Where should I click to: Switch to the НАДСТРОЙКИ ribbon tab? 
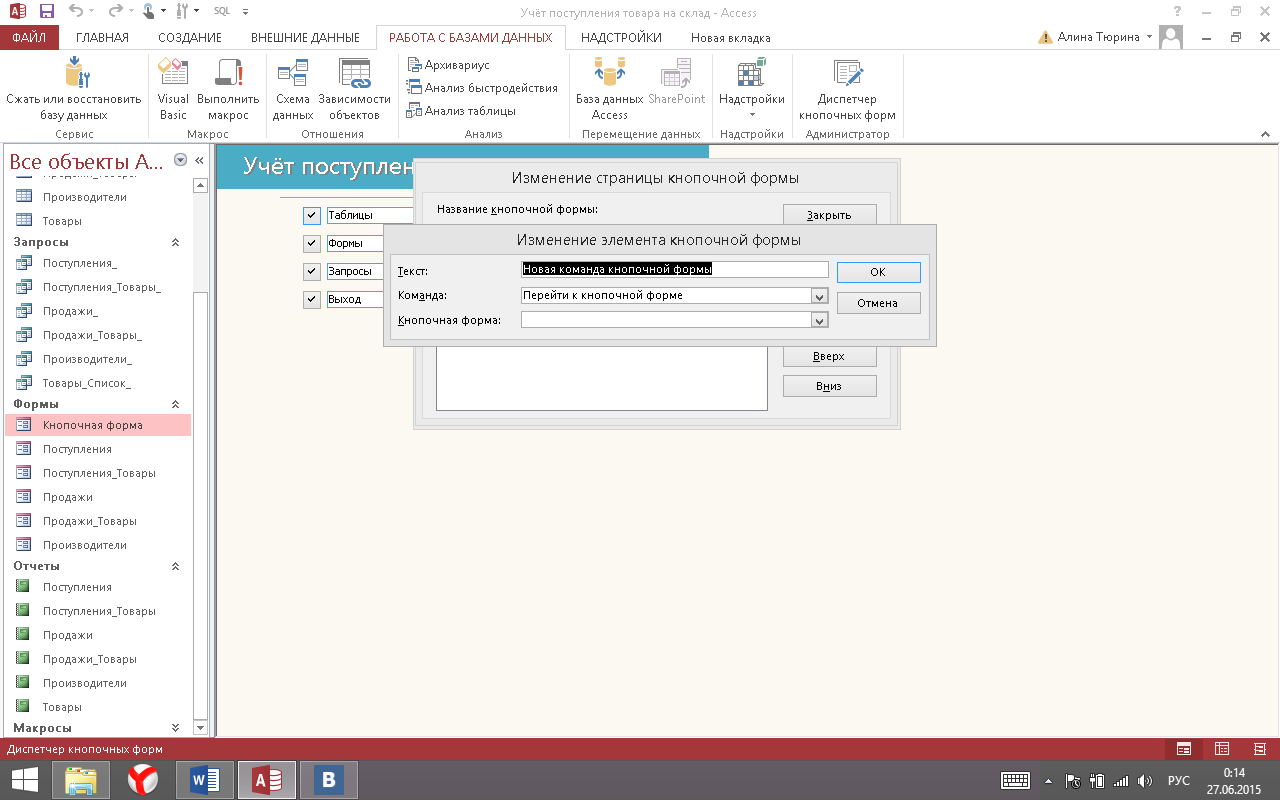621,38
